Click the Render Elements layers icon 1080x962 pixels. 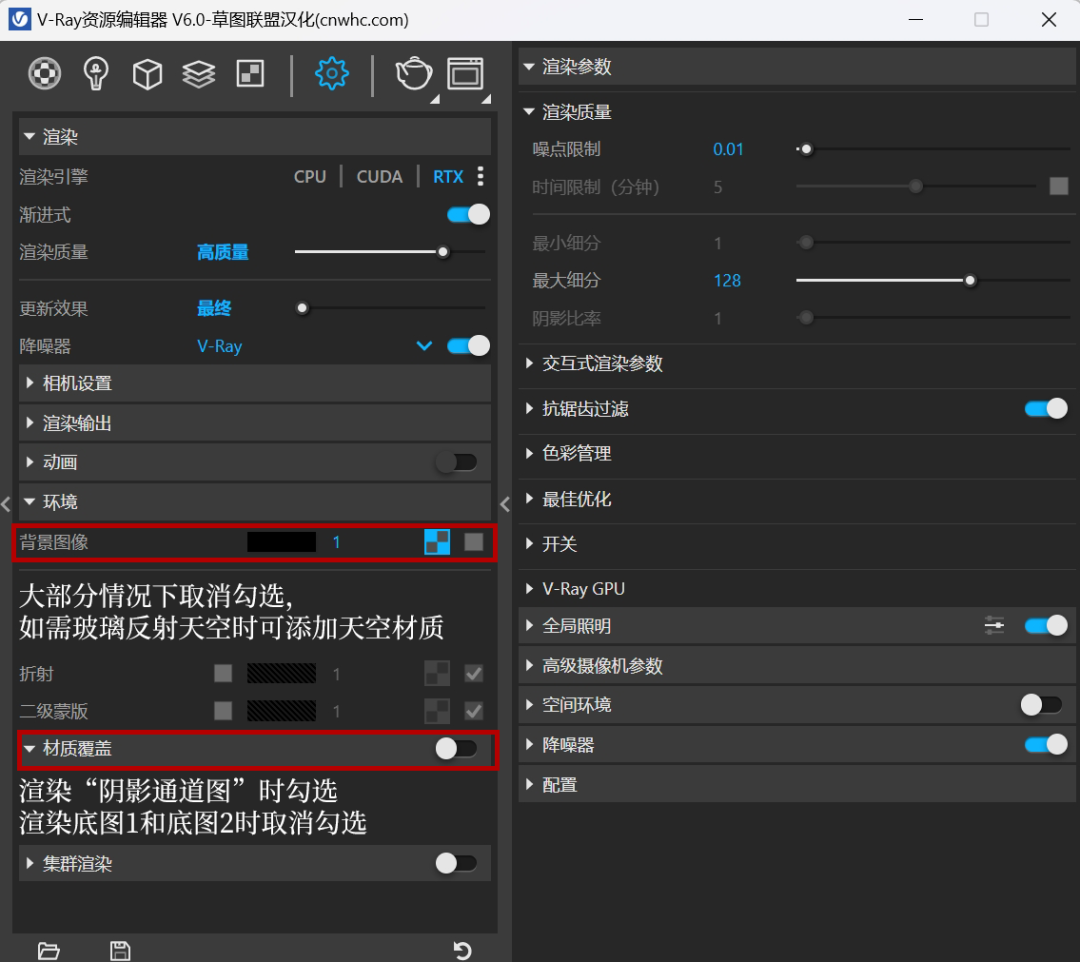click(198, 74)
